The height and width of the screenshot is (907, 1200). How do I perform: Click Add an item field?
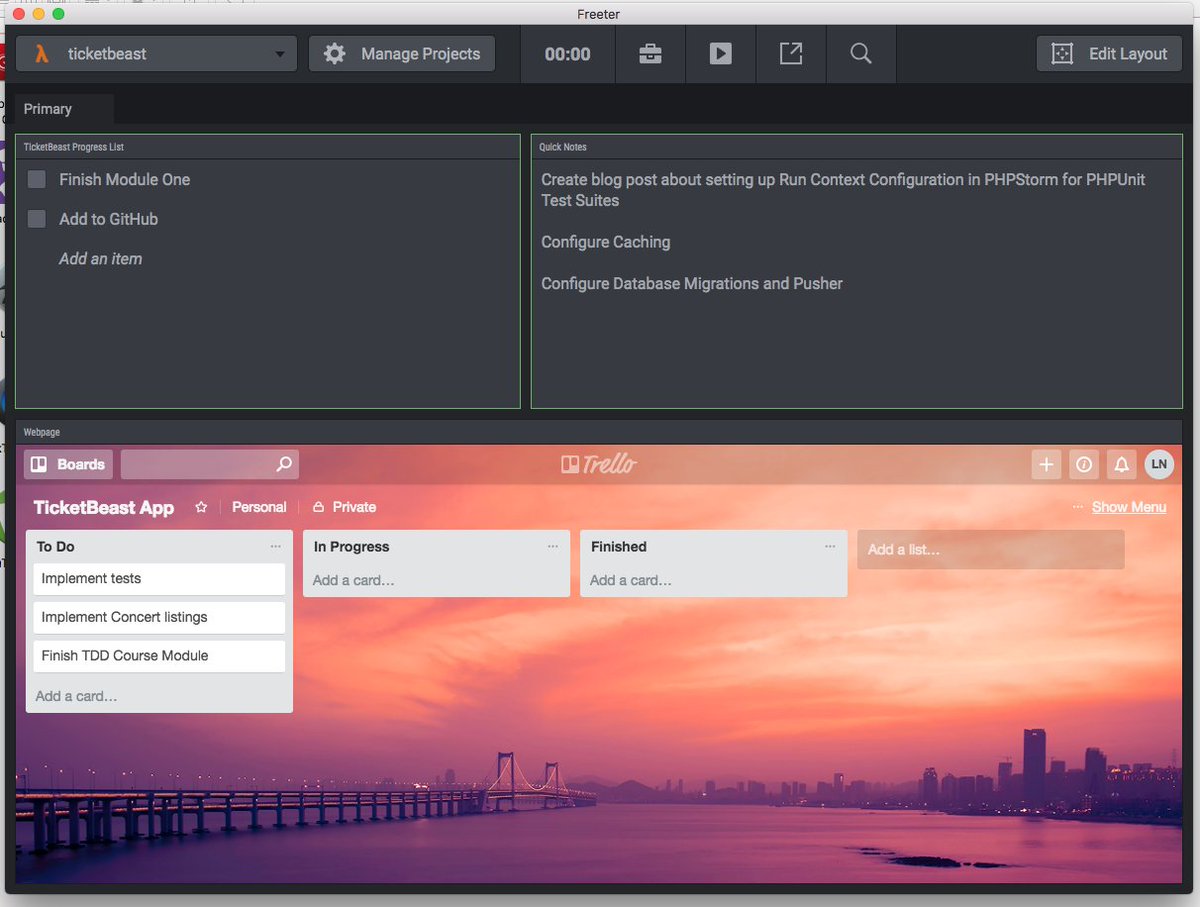click(x=100, y=258)
